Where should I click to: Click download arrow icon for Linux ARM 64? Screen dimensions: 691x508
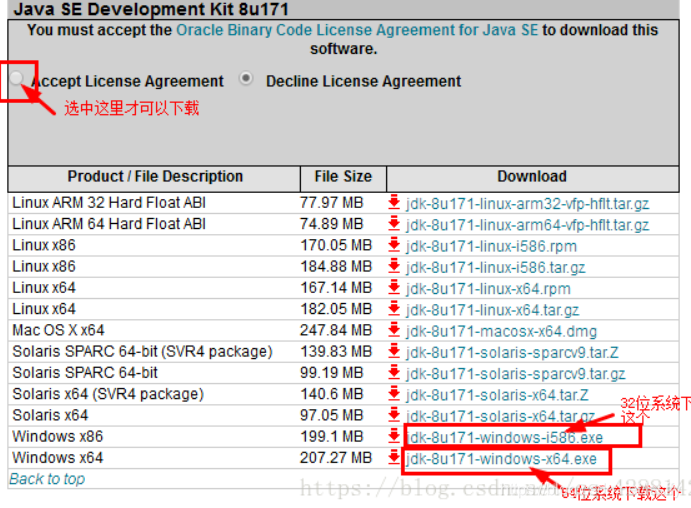pos(394,223)
